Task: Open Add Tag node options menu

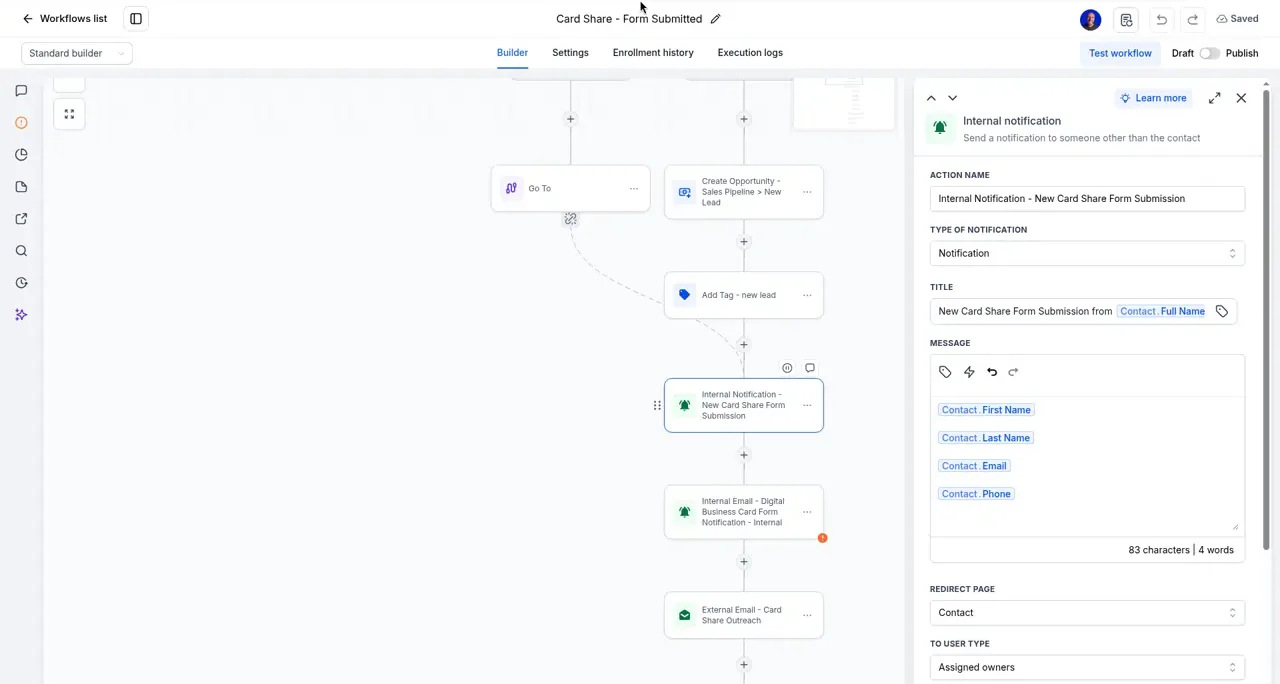Action: tap(807, 295)
